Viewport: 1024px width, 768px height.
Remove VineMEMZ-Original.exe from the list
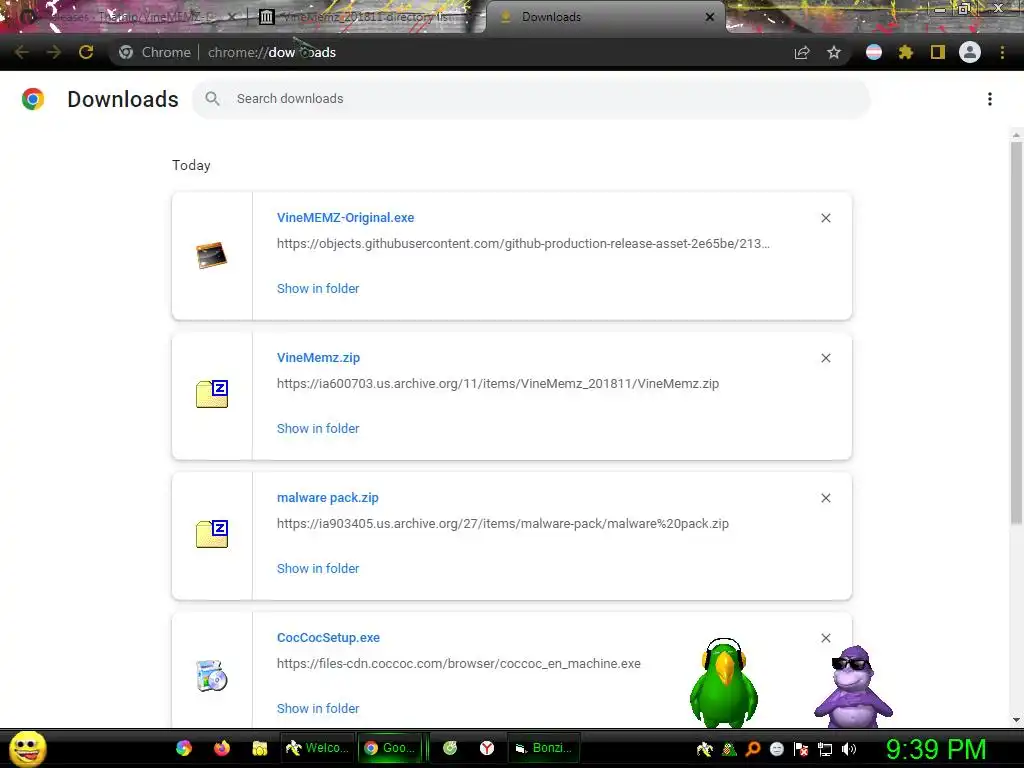[825, 218]
